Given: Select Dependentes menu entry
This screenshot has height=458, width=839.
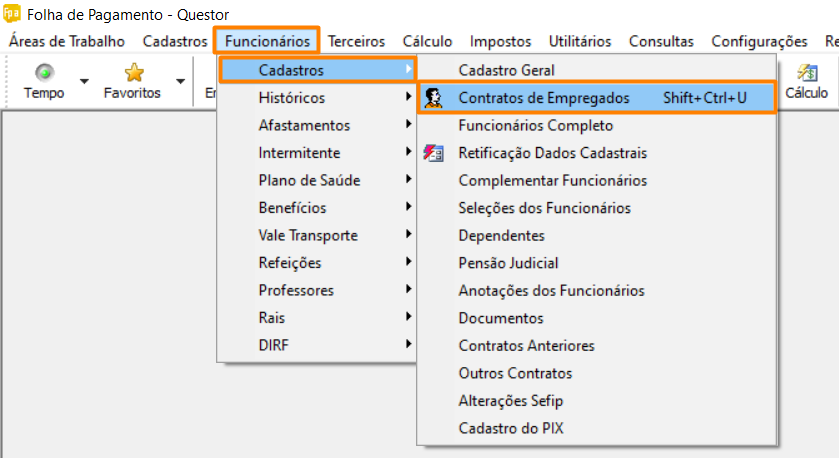Looking at the screenshot, I should pos(501,236).
